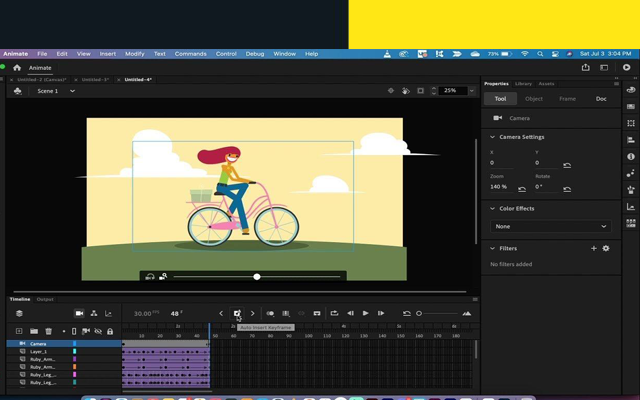
Task: Open the Color Effects dropdown showing None
Action: click(x=550, y=226)
